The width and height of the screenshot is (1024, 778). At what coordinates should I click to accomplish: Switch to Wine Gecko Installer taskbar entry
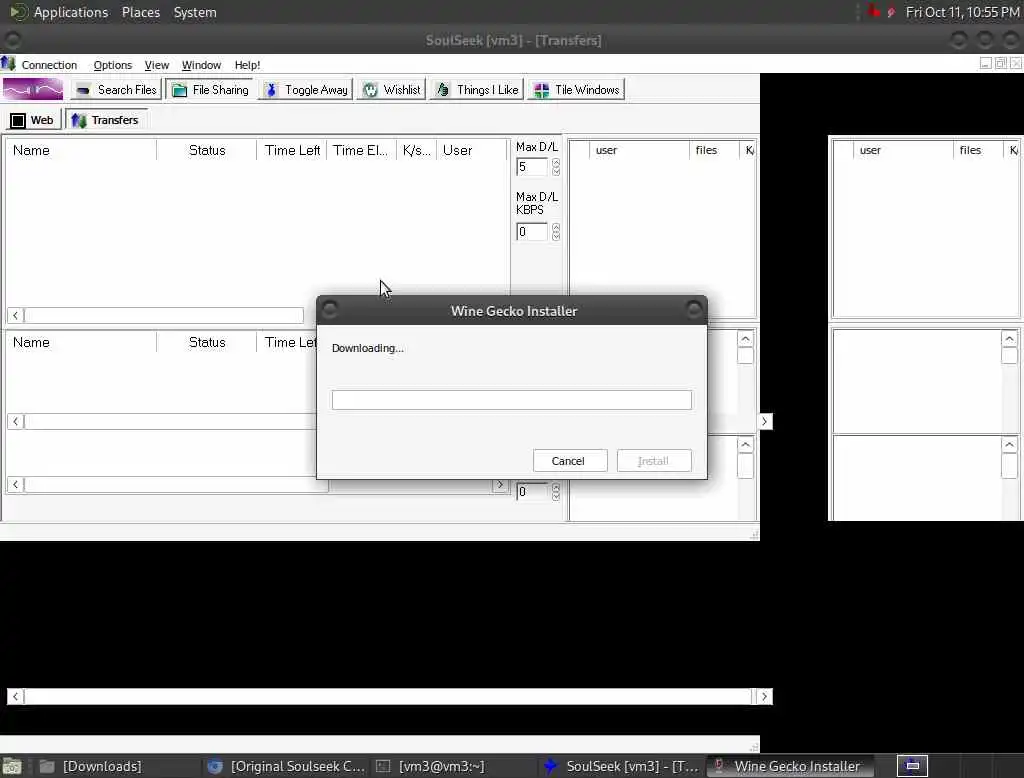(789, 766)
